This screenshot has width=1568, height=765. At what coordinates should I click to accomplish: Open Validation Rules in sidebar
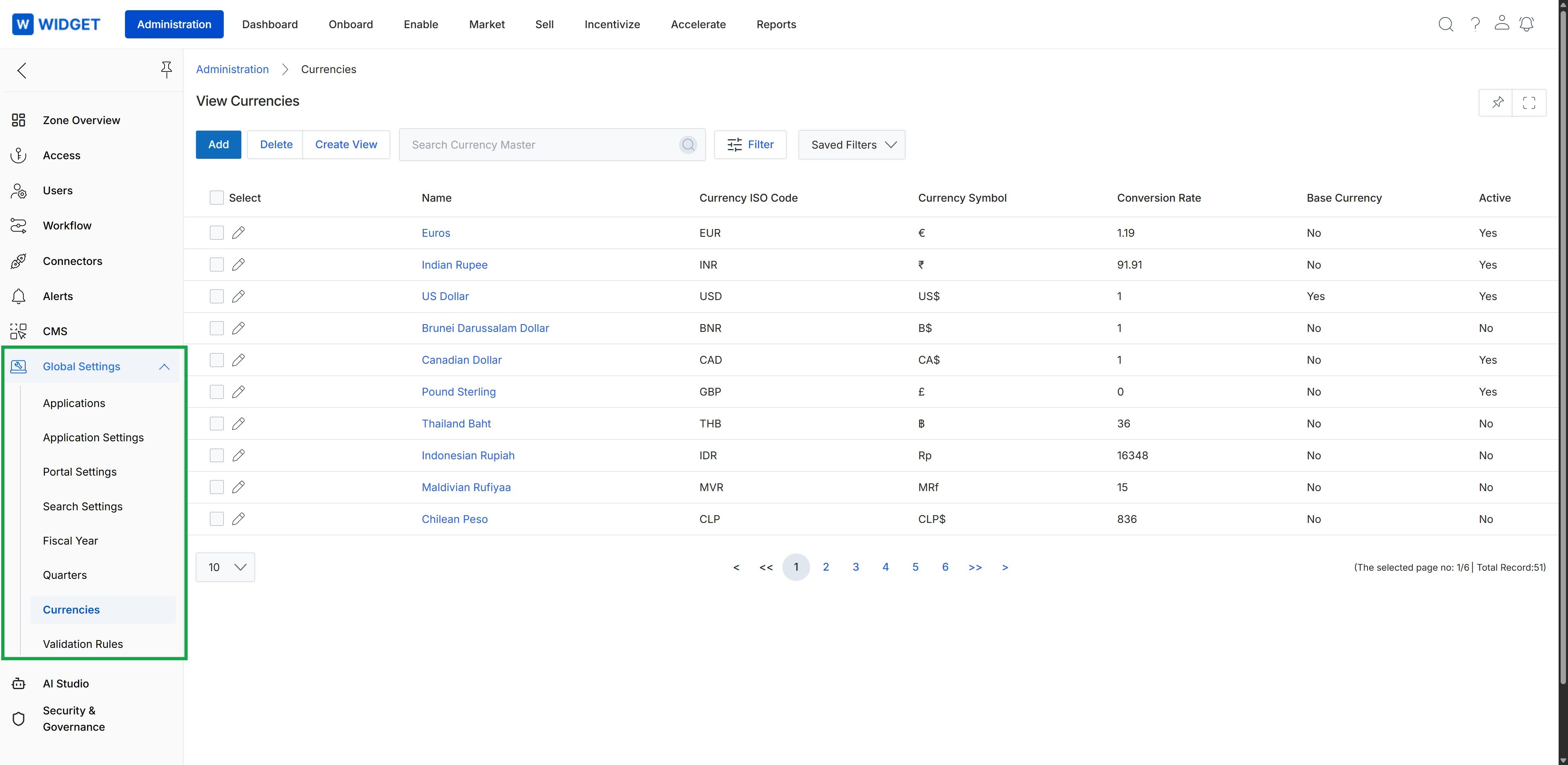click(x=83, y=644)
